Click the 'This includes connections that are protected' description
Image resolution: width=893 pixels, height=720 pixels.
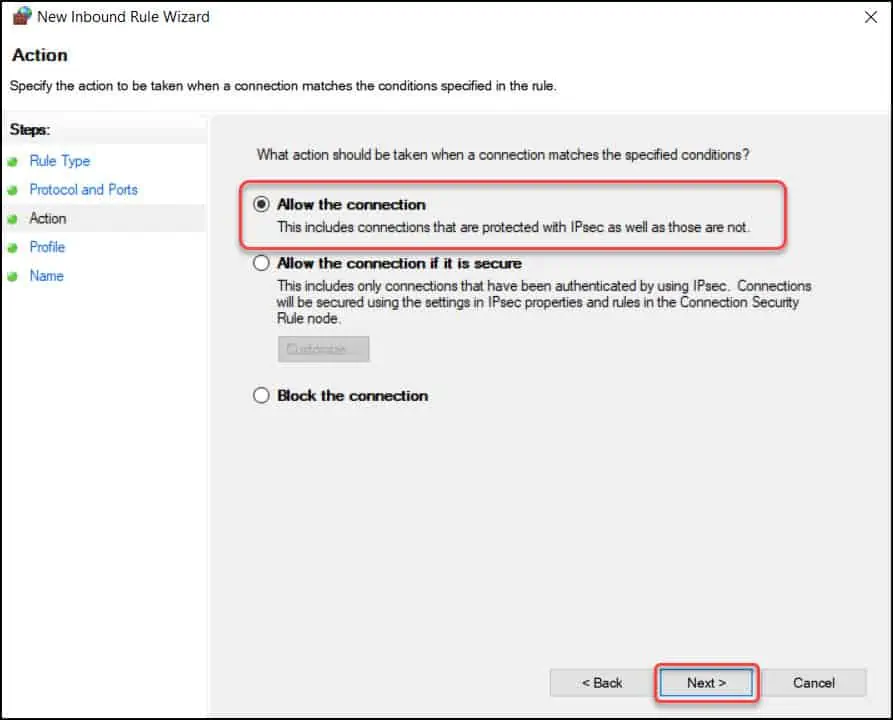pos(513,227)
